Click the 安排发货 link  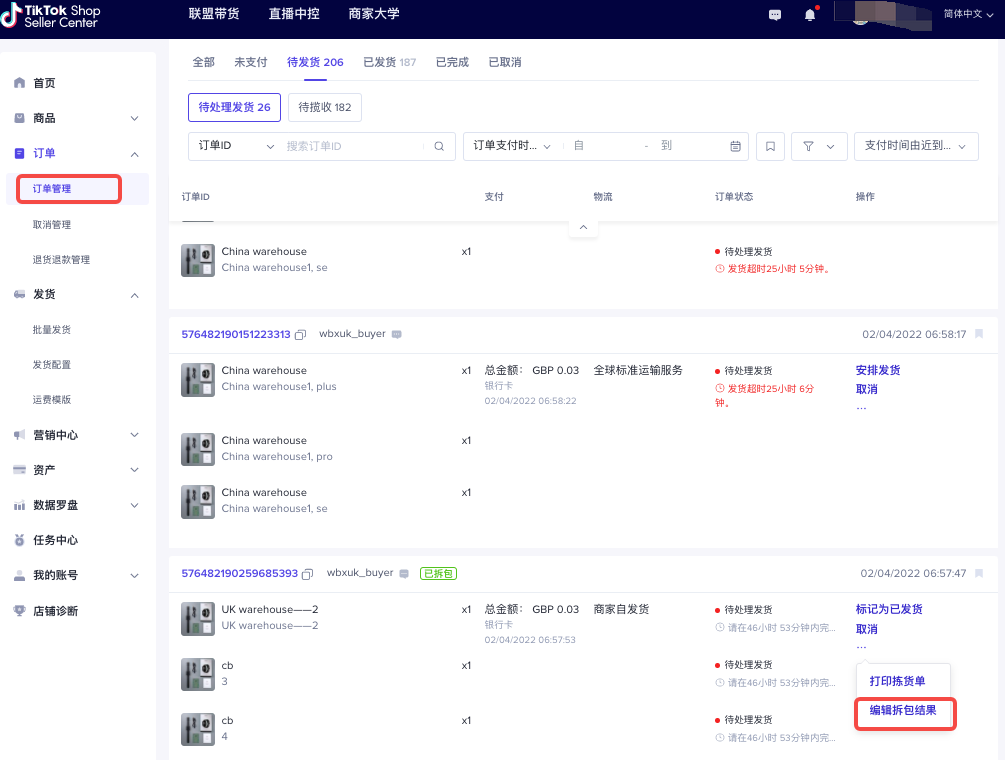[x=878, y=370]
